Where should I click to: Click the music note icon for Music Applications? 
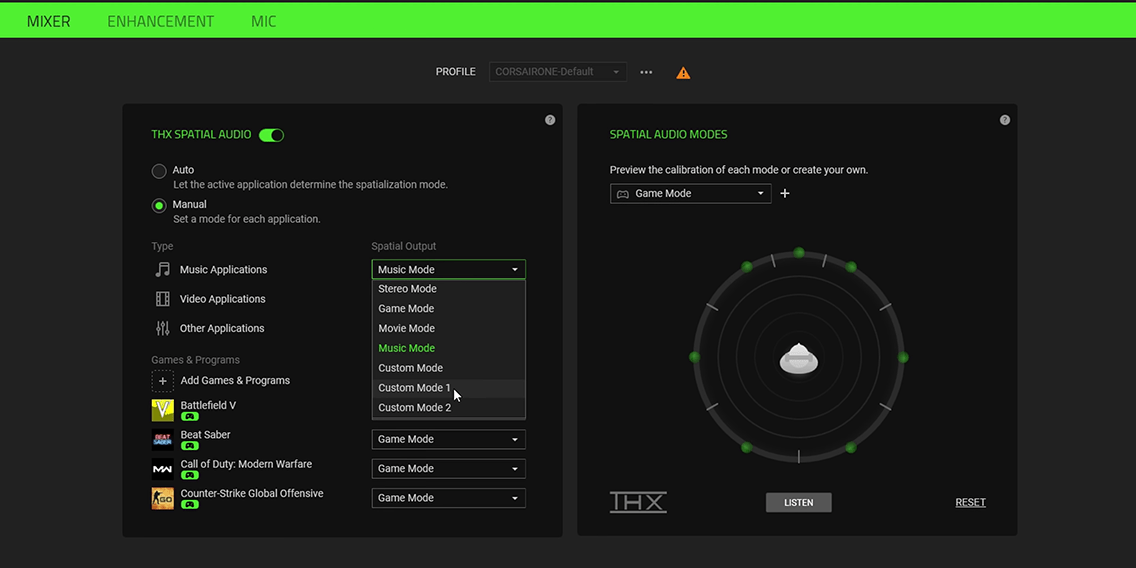163,270
